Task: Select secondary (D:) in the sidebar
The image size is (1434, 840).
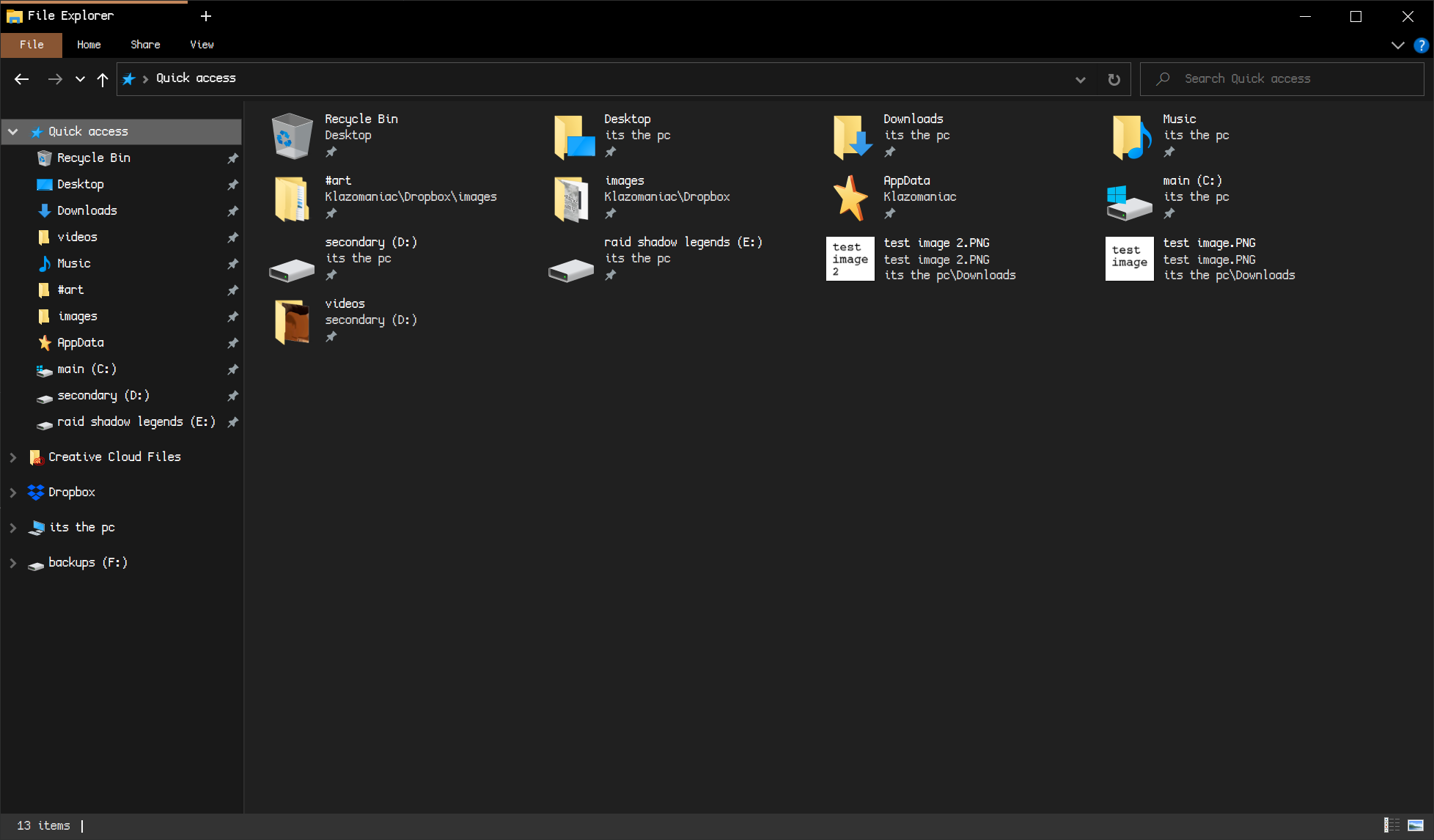Action: coord(103,396)
